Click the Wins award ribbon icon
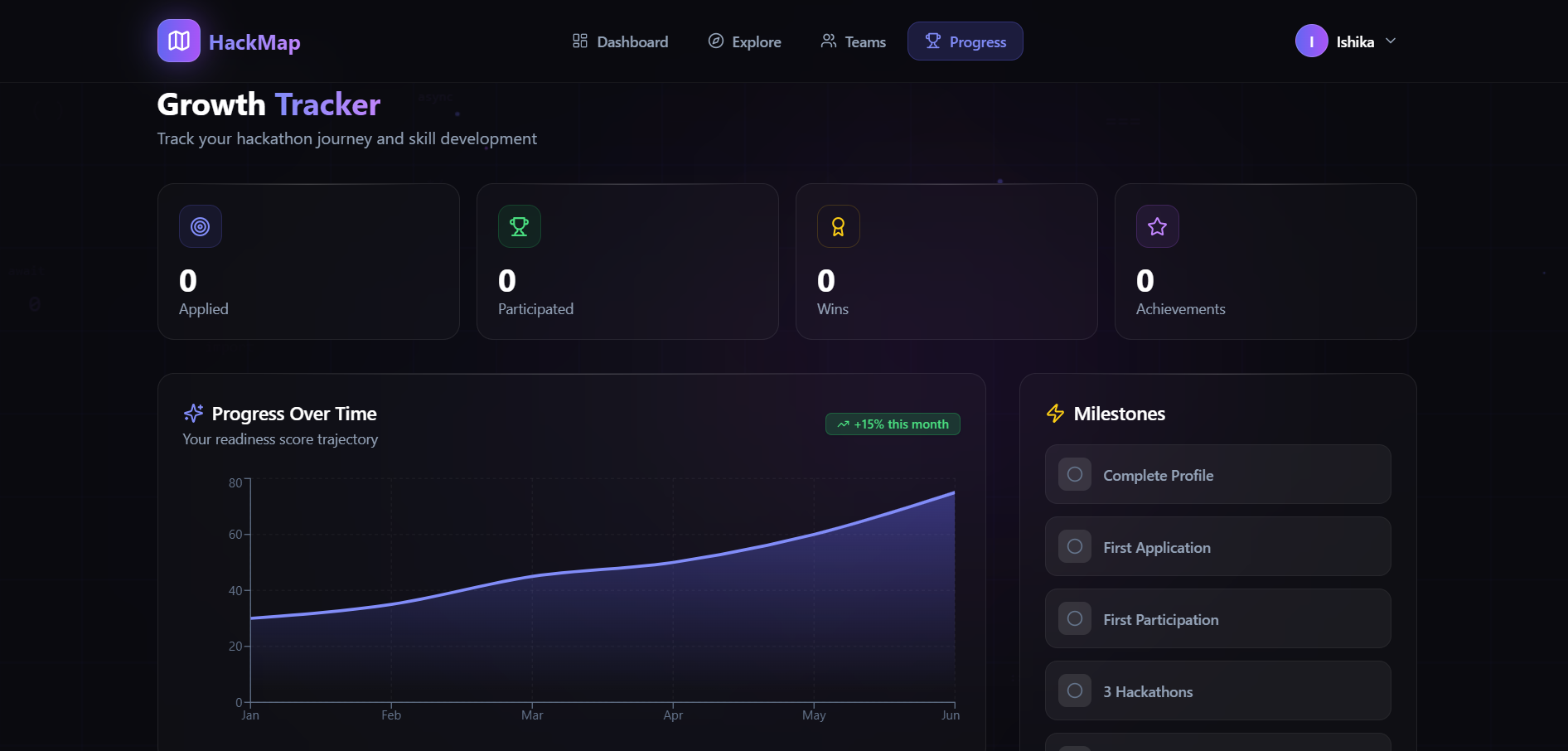The width and height of the screenshot is (1568, 751). click(839, 226)
